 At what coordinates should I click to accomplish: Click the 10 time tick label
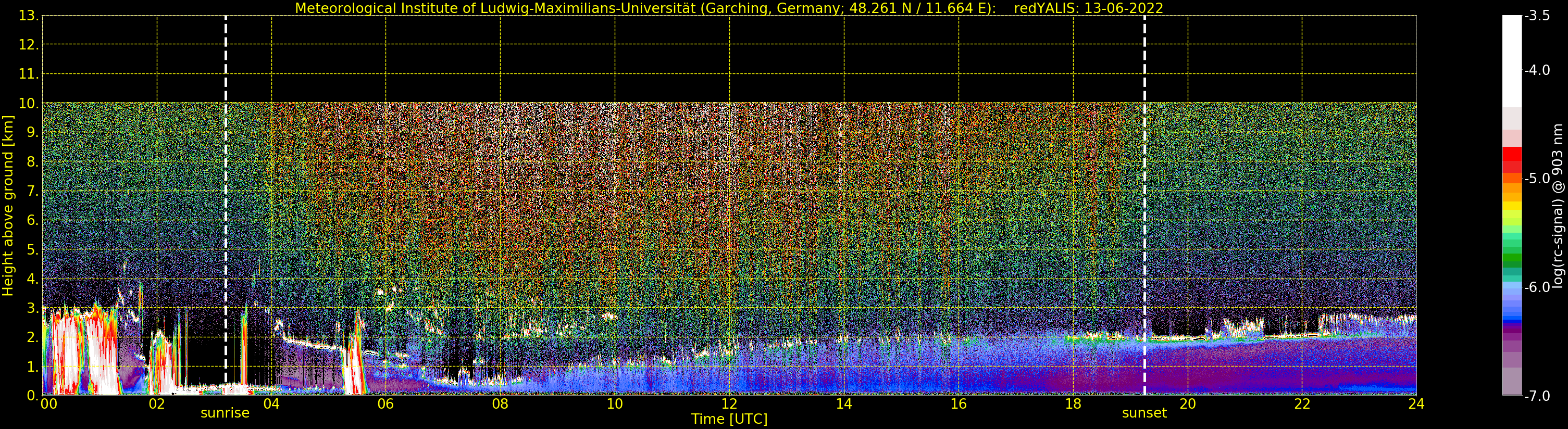(x=615, y=404)
